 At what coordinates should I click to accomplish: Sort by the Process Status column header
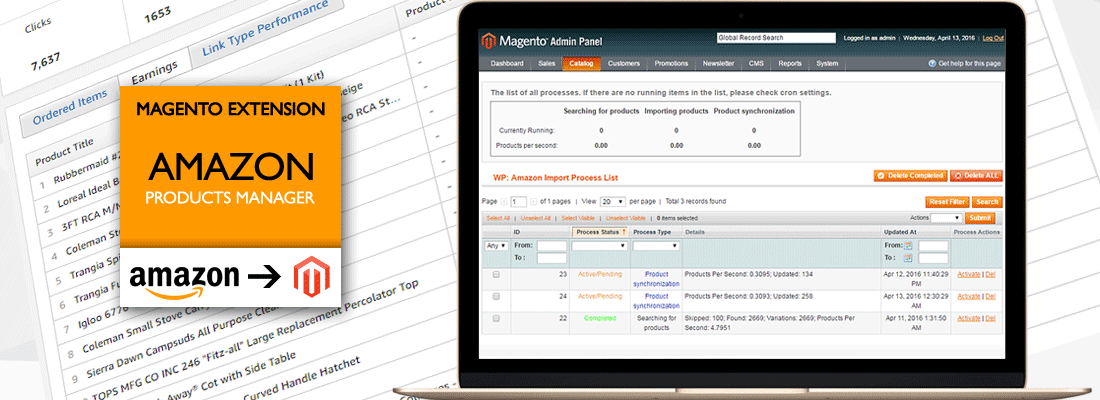[600, 232]
